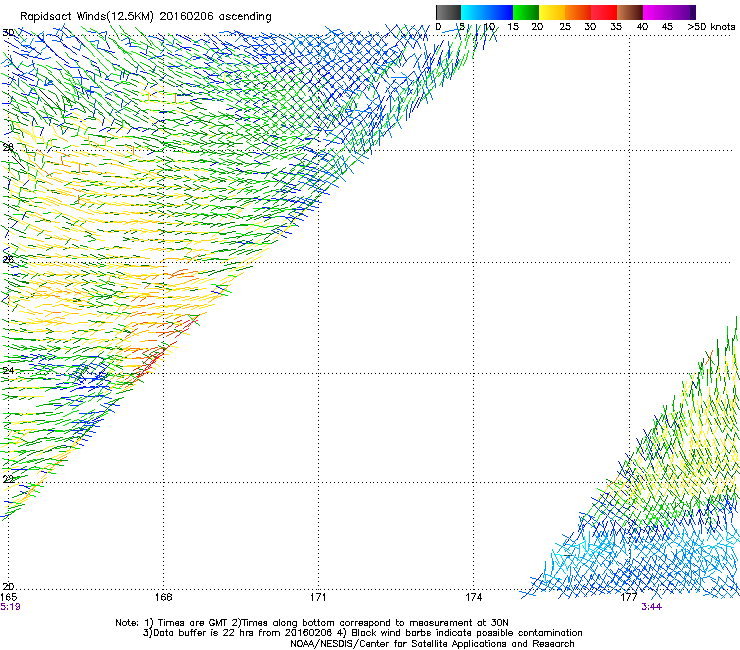740x650 pixels.
Task: Click the brown 35-40 knots color band
Action: click(630, 12)
